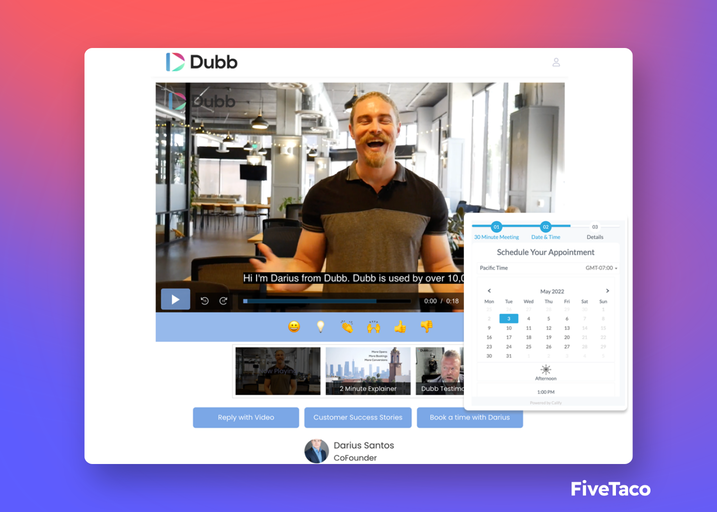Select the 2 Minute Explainer video thumbnail
717x512 pixels.
[x=367, y=371]
